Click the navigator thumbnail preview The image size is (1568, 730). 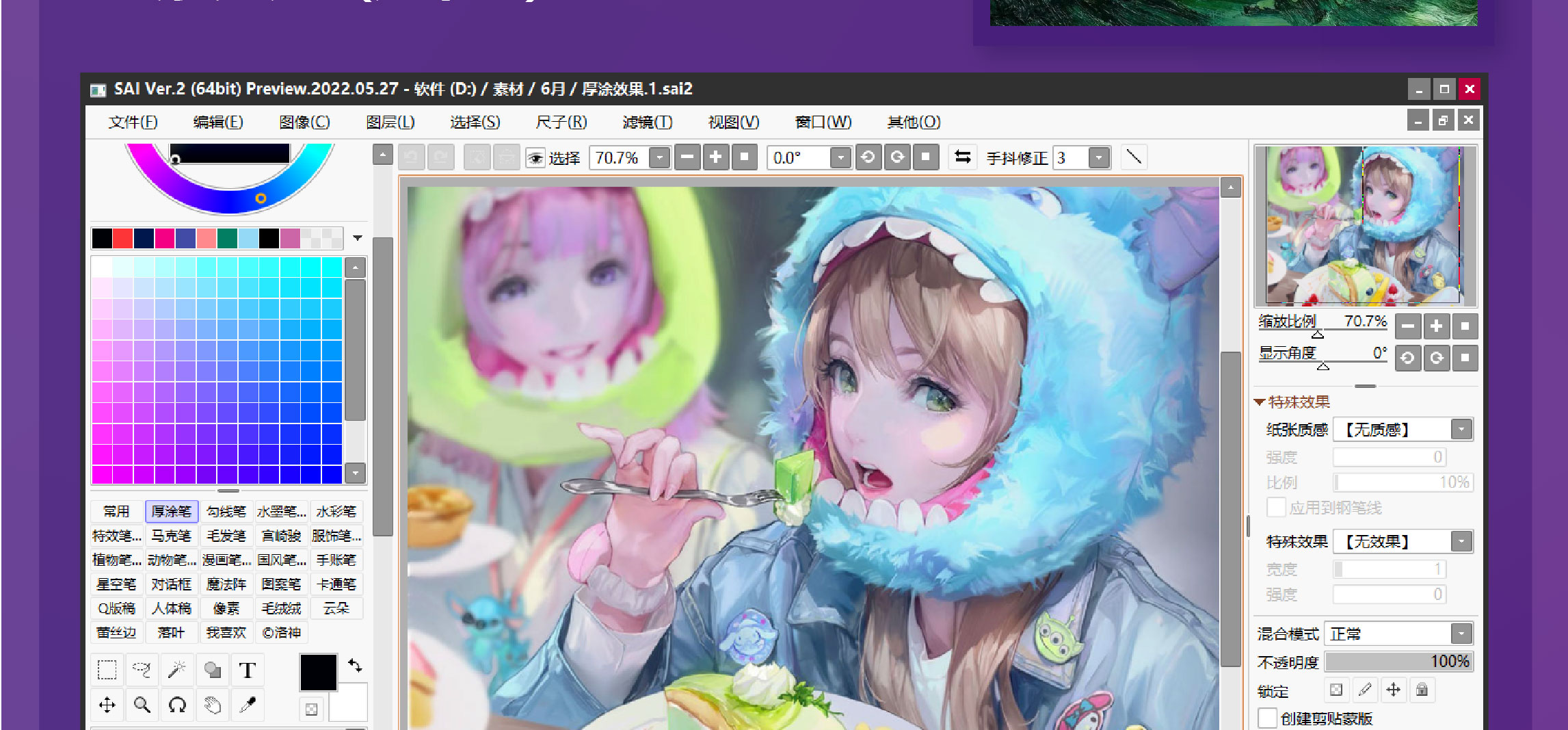point(1365,225)
